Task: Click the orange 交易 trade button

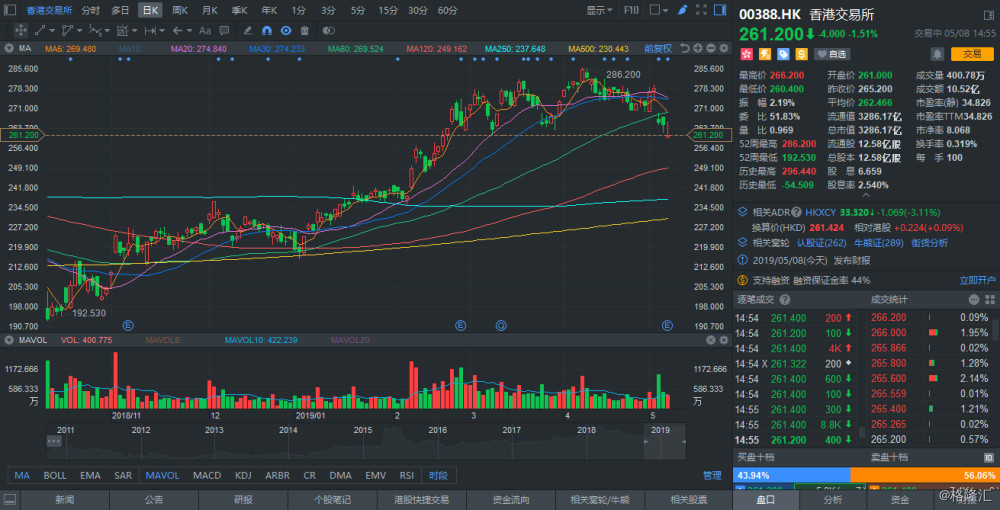Action: [972, 54]
